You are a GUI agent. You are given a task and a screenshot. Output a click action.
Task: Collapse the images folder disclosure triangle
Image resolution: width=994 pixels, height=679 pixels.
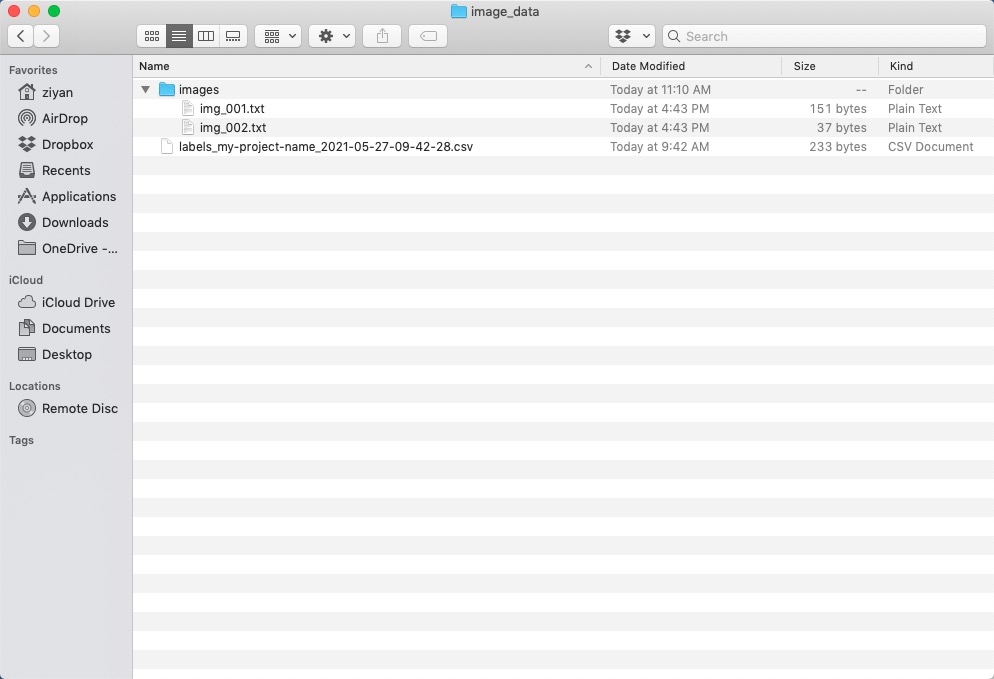pyautogui.click(x=146, y=90)
